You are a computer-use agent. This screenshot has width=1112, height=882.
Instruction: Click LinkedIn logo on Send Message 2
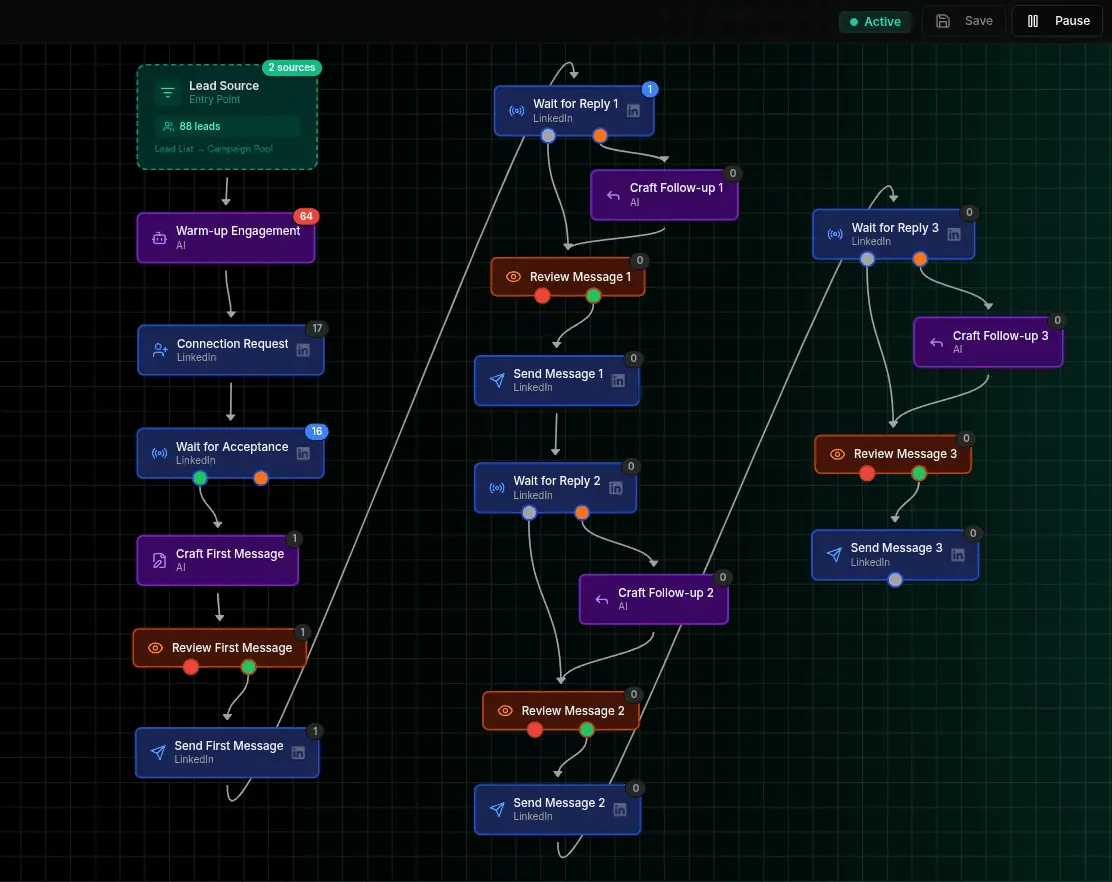[620, 810]
